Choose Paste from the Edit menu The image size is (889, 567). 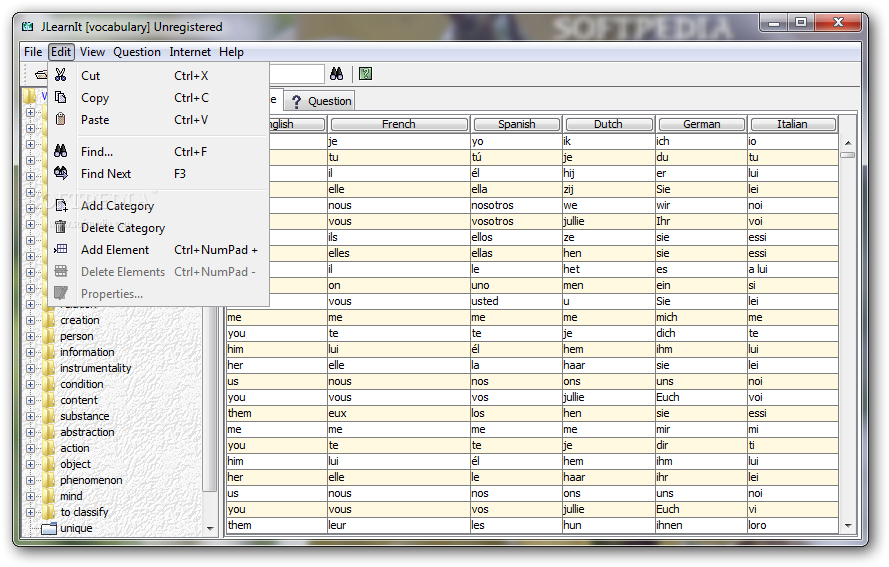[x=159, y=120]
